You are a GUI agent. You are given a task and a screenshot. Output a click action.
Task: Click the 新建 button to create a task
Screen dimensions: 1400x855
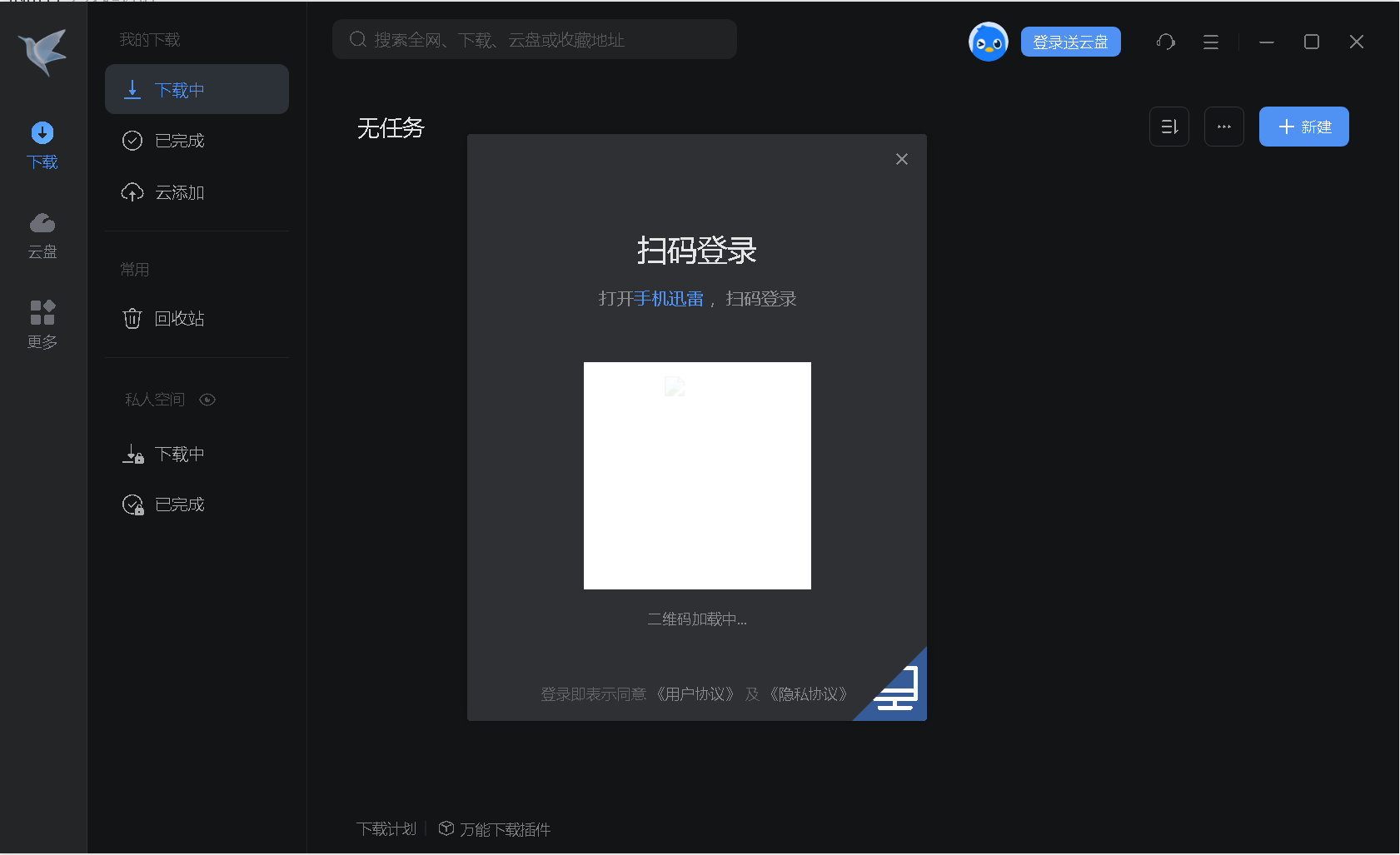pos(1303,126)
